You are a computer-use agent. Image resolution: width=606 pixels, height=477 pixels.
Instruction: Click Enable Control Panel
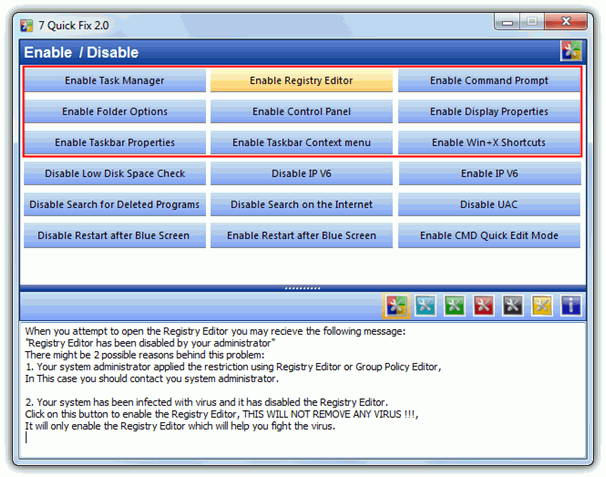pos(301,112)
